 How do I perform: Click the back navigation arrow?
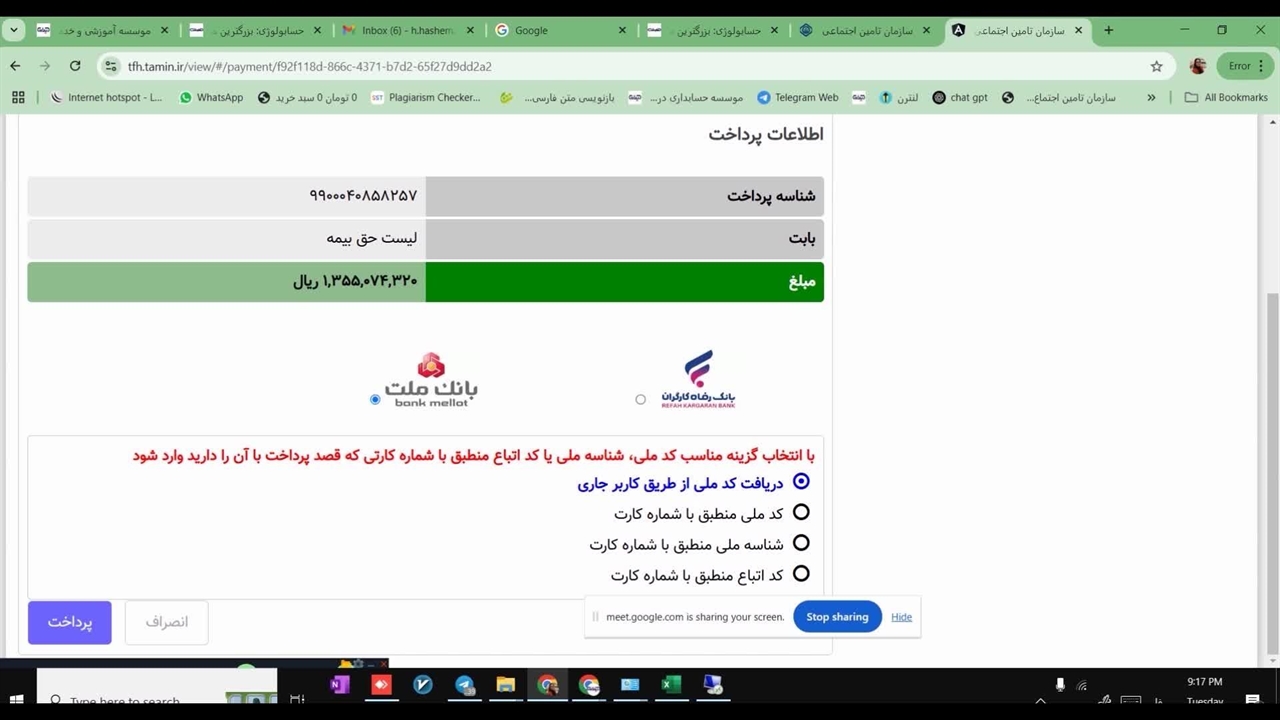15,66
